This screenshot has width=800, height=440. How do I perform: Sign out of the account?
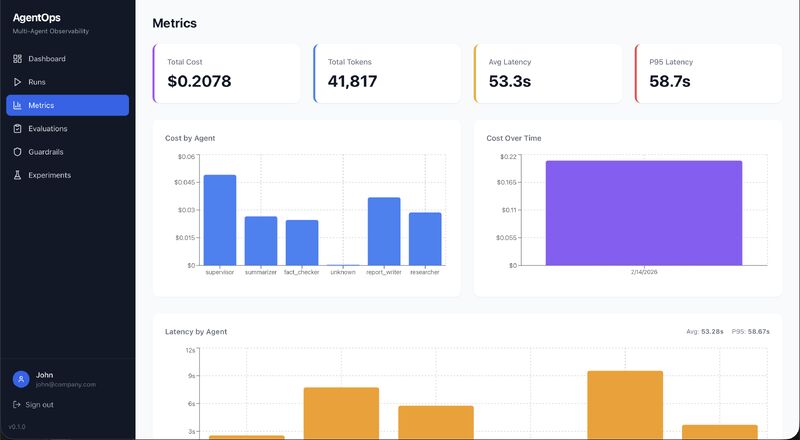(33, 405)
